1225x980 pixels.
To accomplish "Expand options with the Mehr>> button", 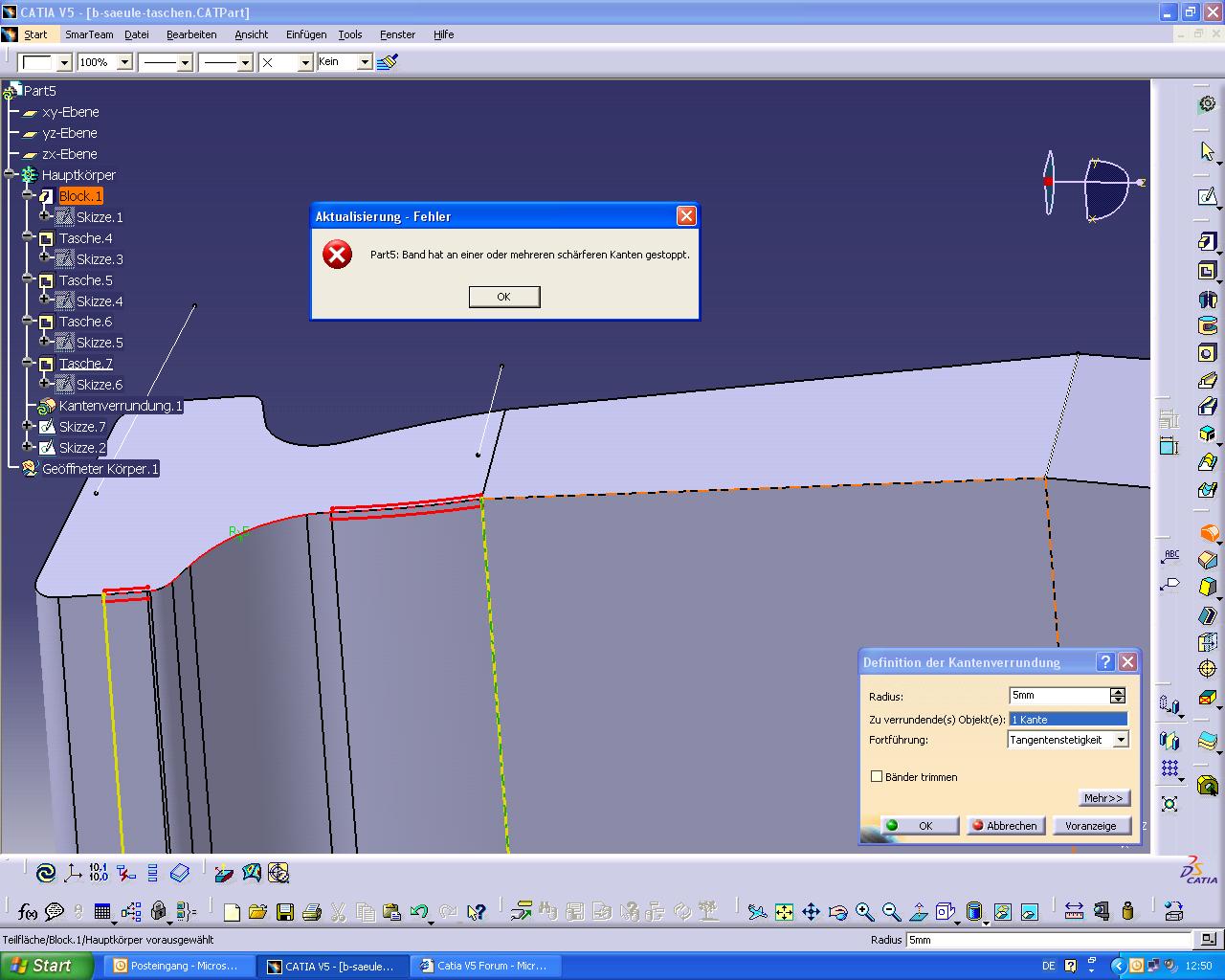I will [1103, 798].
